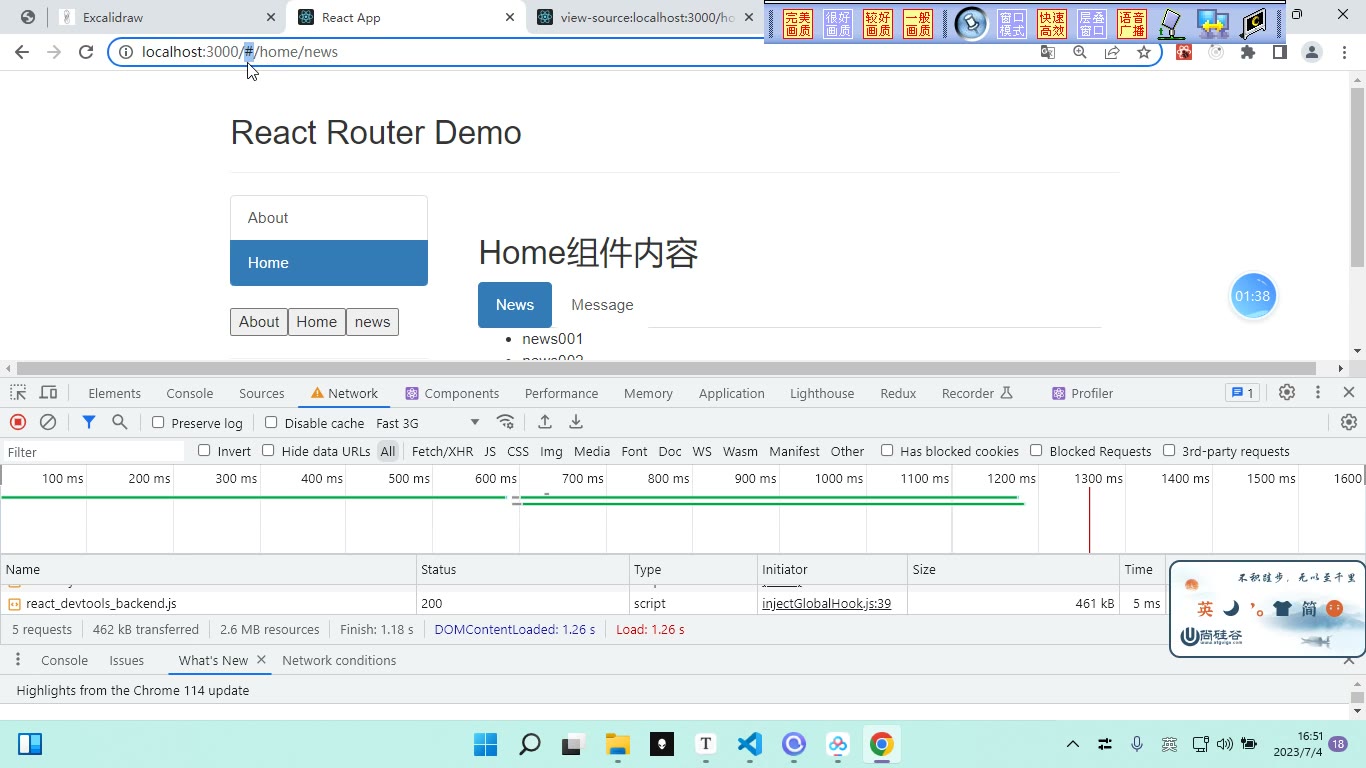
Task: Bookmark this page with the star icon
Action: click(x=1144, y=52)
